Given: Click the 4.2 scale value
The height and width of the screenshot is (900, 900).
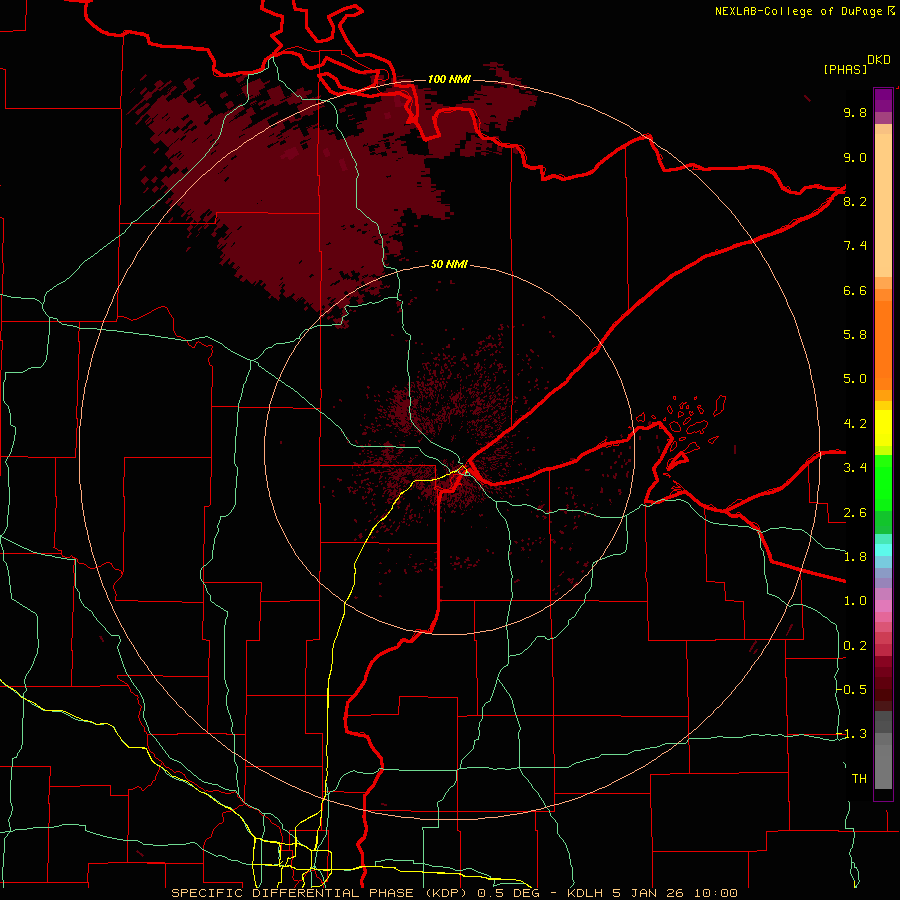Looking at the screenshot, I should coord(855,424).
